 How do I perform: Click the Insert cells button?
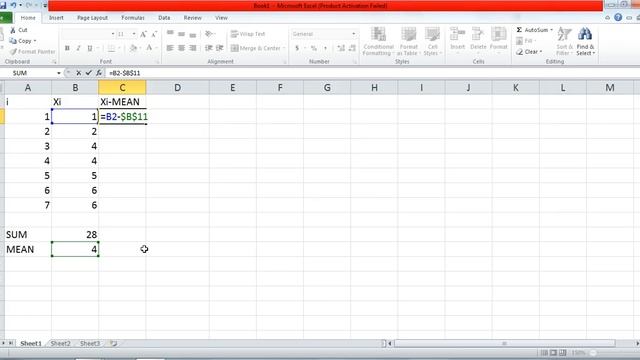(458, 40)
